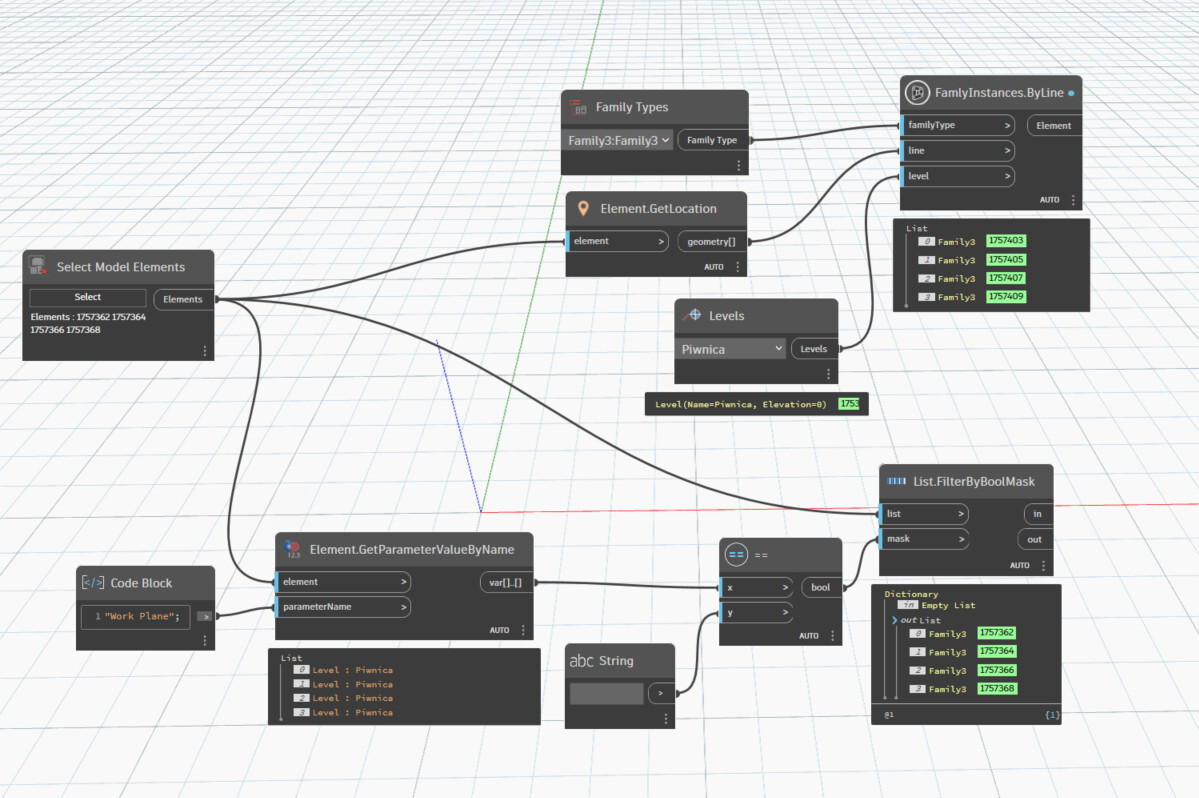Open options menu on FamilyInstances.ByLine node
Image resolution: width=1199 pixels, height=798 pixels.
tap(1073, 200)
